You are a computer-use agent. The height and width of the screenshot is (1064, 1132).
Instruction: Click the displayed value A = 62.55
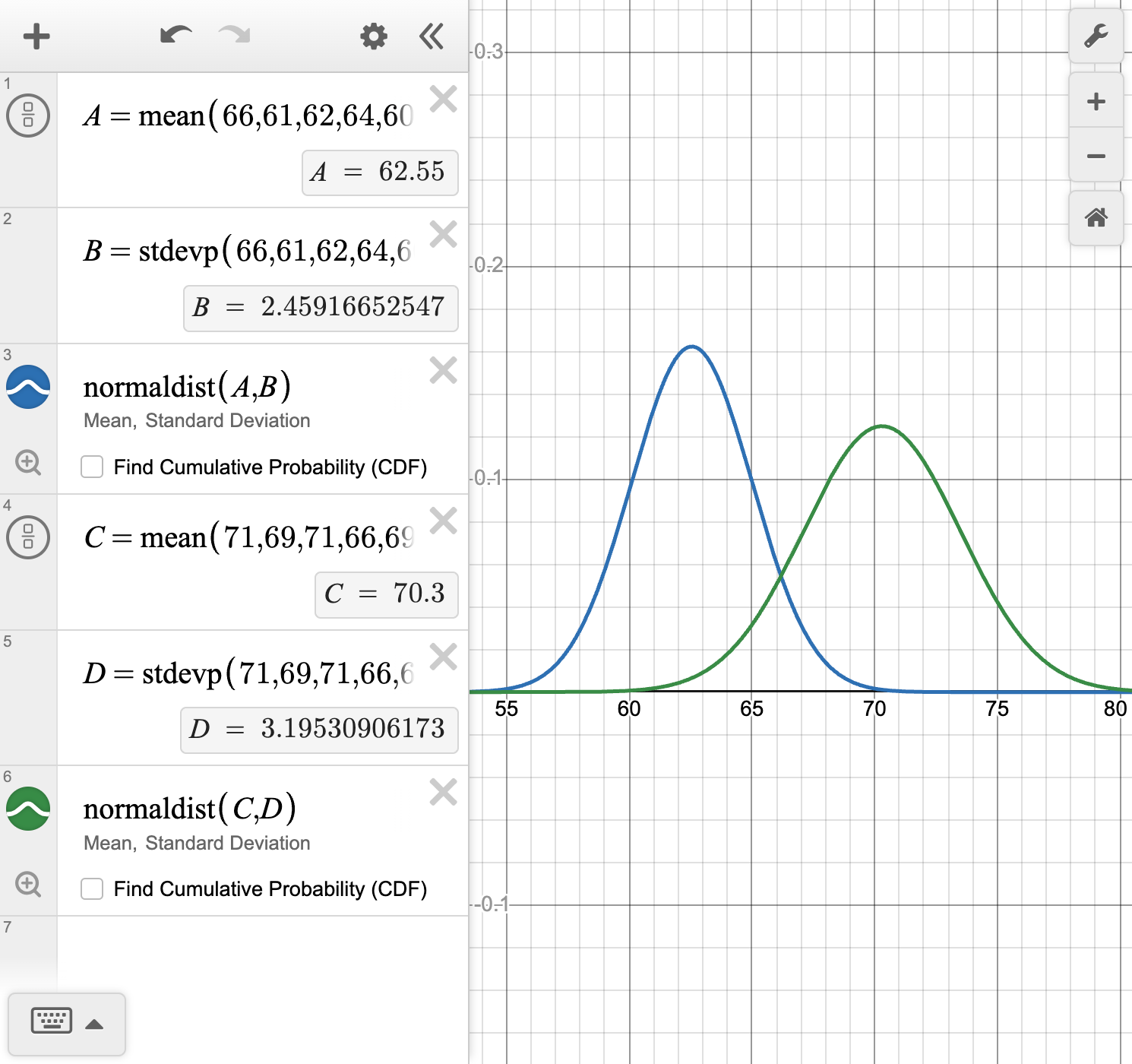coord(379,173)
